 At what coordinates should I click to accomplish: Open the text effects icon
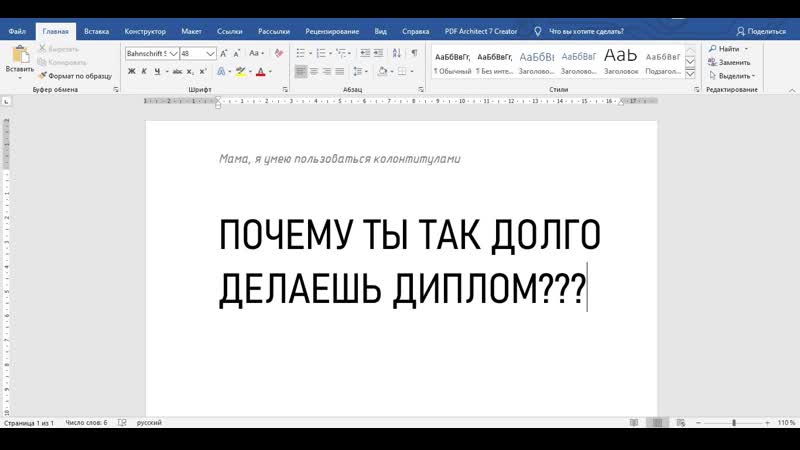221,71
